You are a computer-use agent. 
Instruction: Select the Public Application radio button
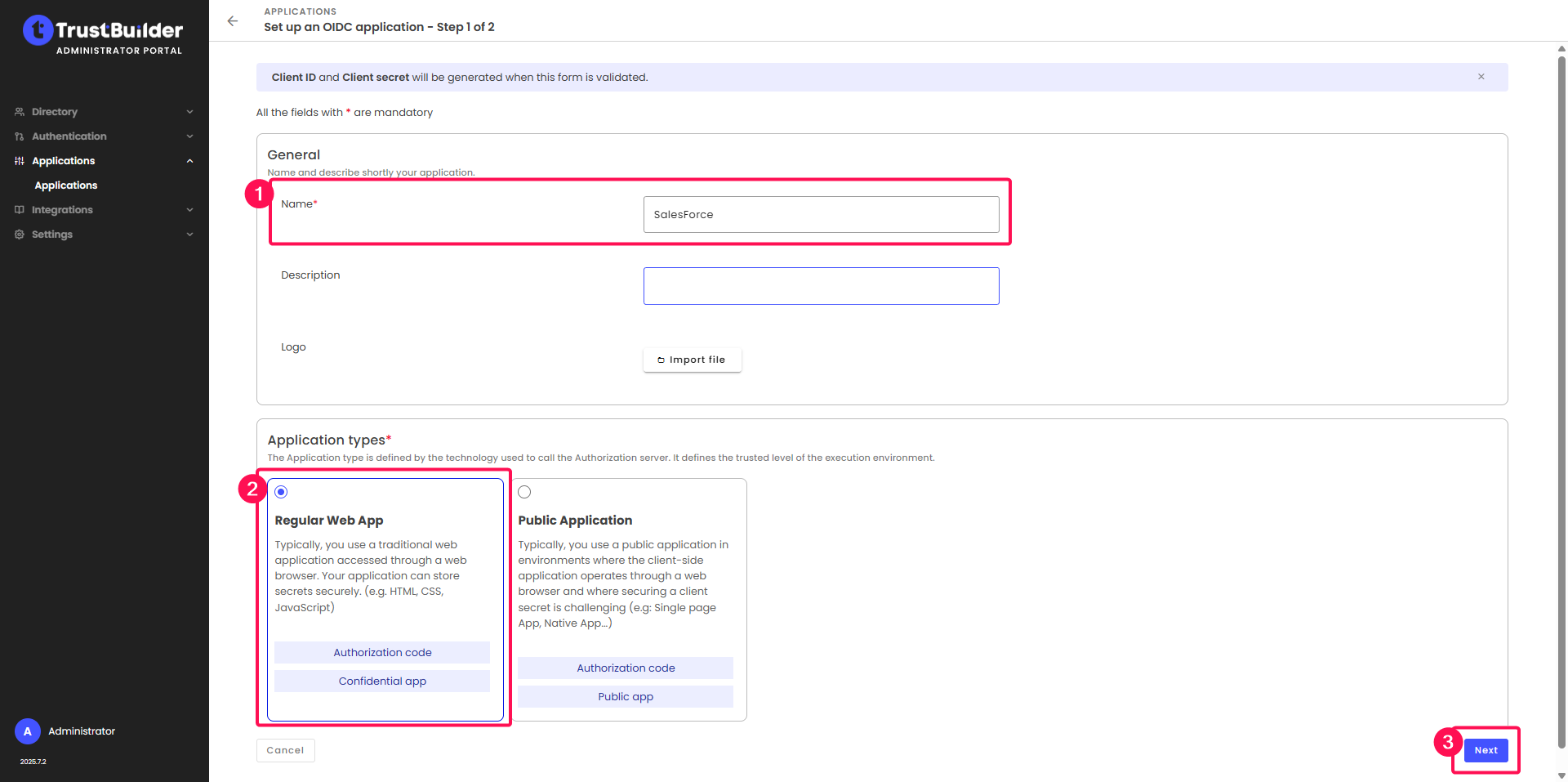pos(524,492)
